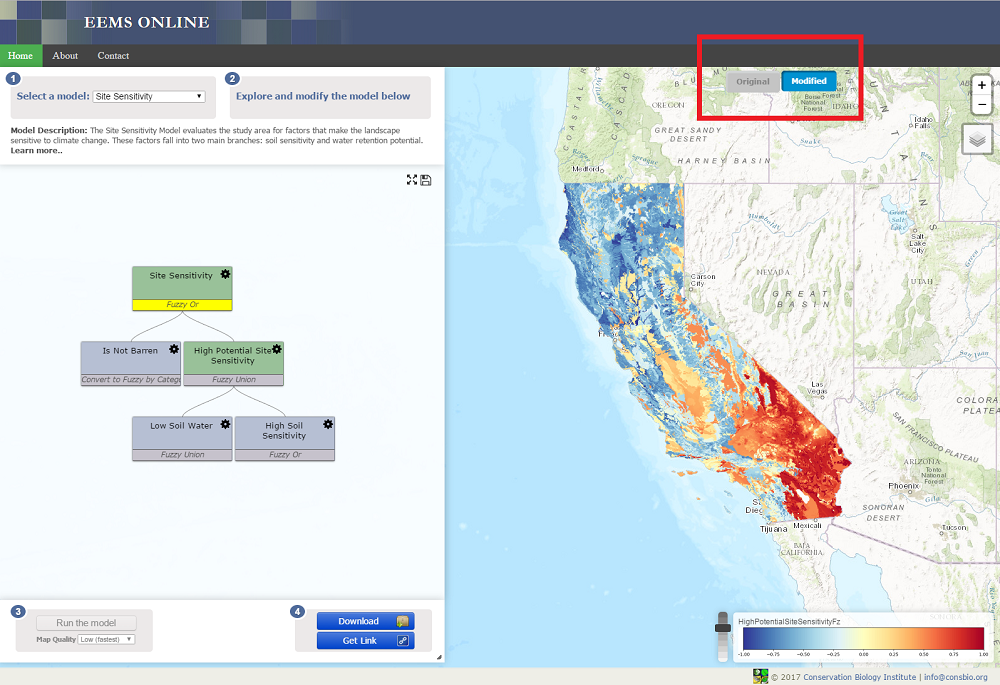Open the About menu item

(65, 56)
